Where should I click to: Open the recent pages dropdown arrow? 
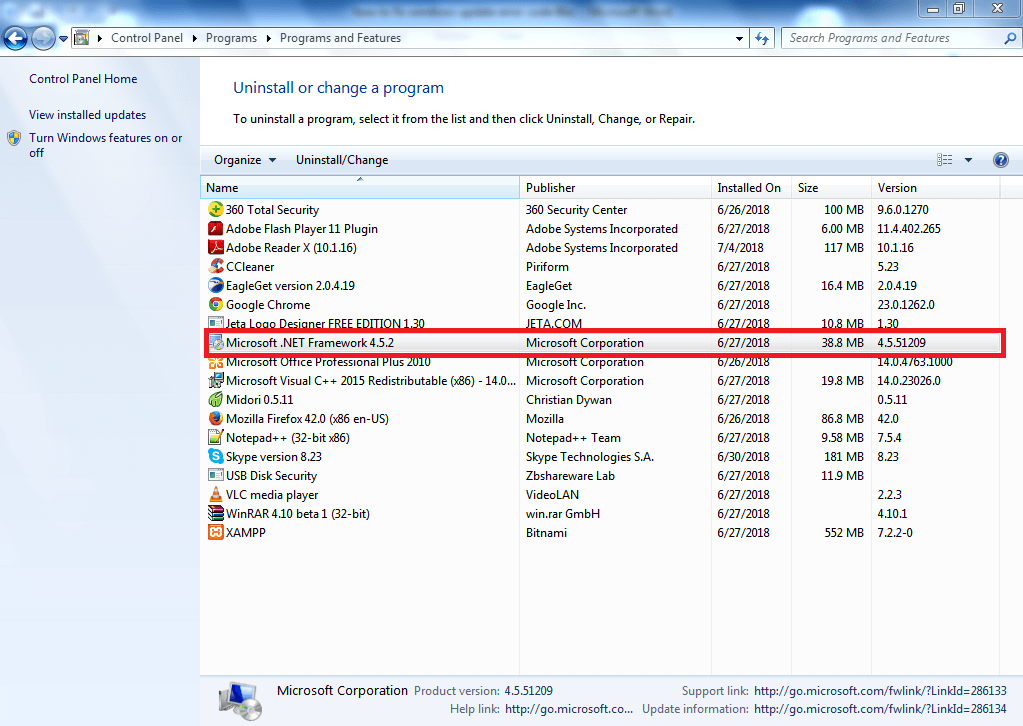(63, 38)
